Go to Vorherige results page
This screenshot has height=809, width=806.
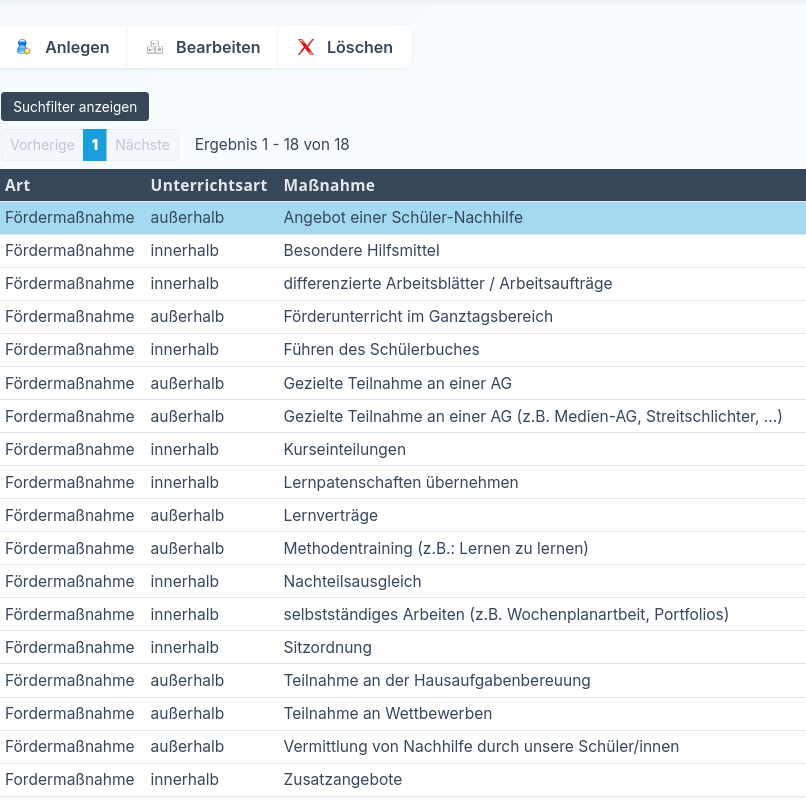(x=42, y=145)
